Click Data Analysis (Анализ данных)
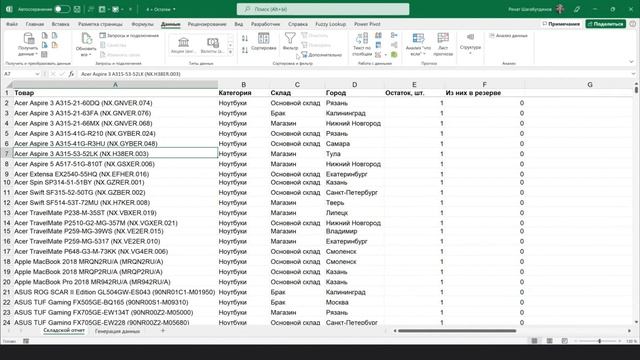This screenshot has width=640, height=360. [509, 36]
